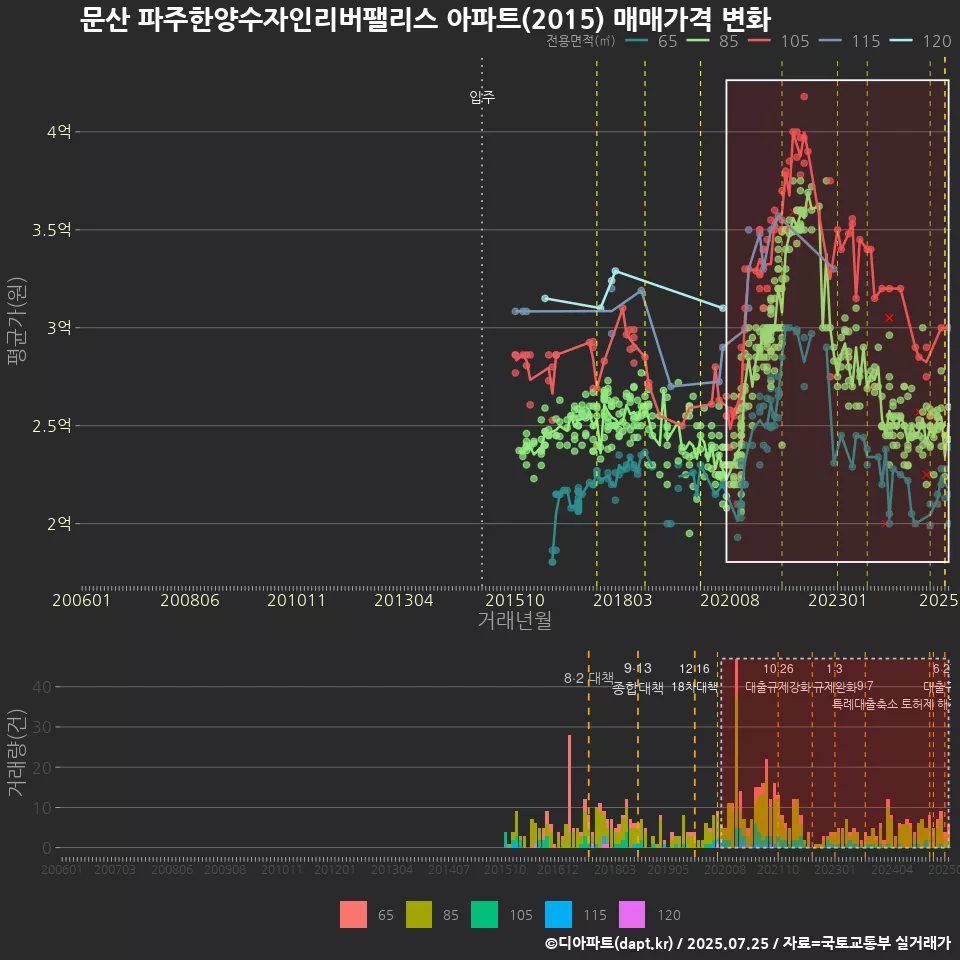Click the 10 volume axis label
The height and width of the screenshot is (960, 960).
click(42, 808)
